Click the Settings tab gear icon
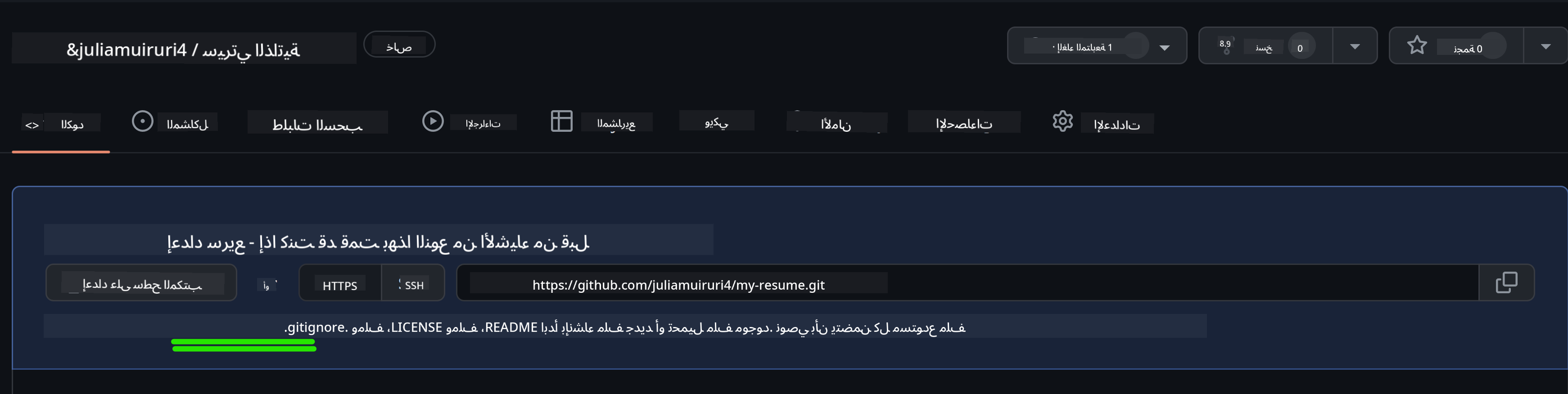The height and width of the screenshot is (394, 1568). (x=1062, y=121)
